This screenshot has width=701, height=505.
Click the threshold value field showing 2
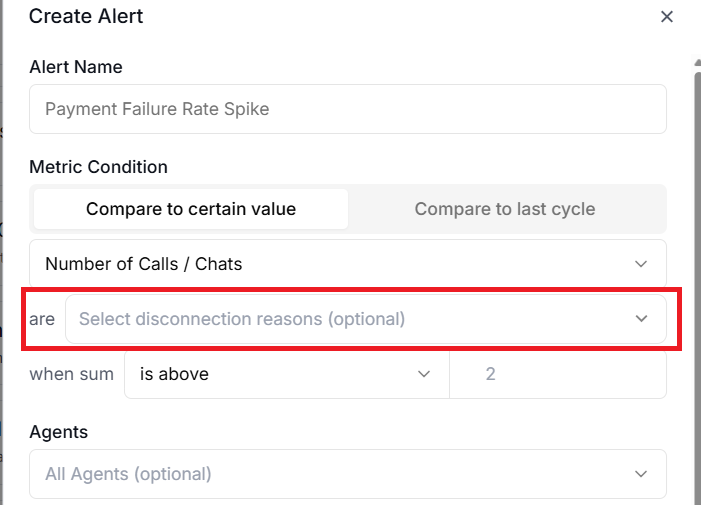(558, 374)
